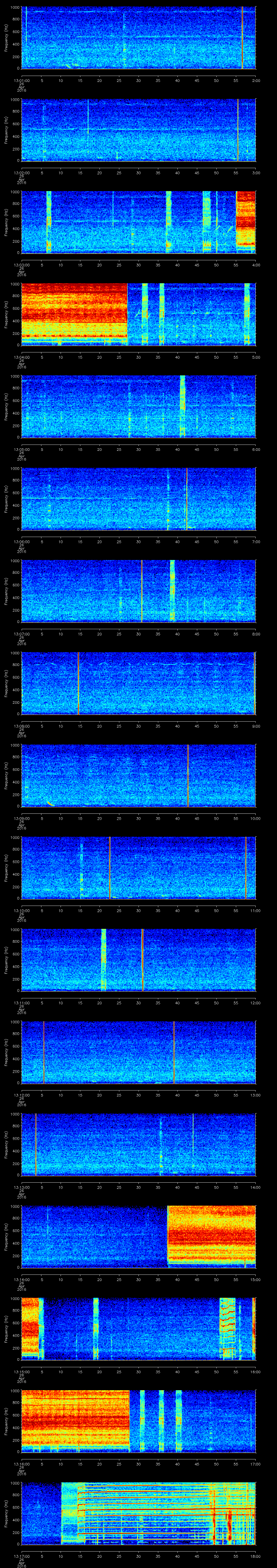Screen dimensions: 277x1568
Task: Click the 13:17:00 start time label
Action: [21, 1556]
